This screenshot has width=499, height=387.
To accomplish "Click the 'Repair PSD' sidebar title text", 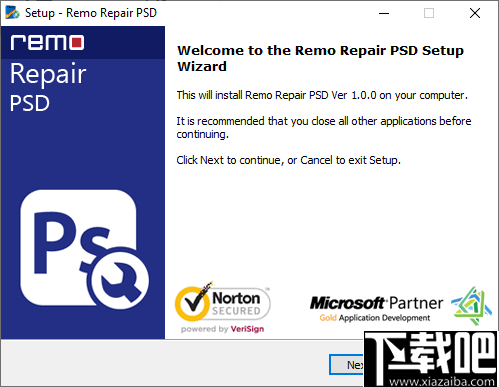I will coord(48,88).
